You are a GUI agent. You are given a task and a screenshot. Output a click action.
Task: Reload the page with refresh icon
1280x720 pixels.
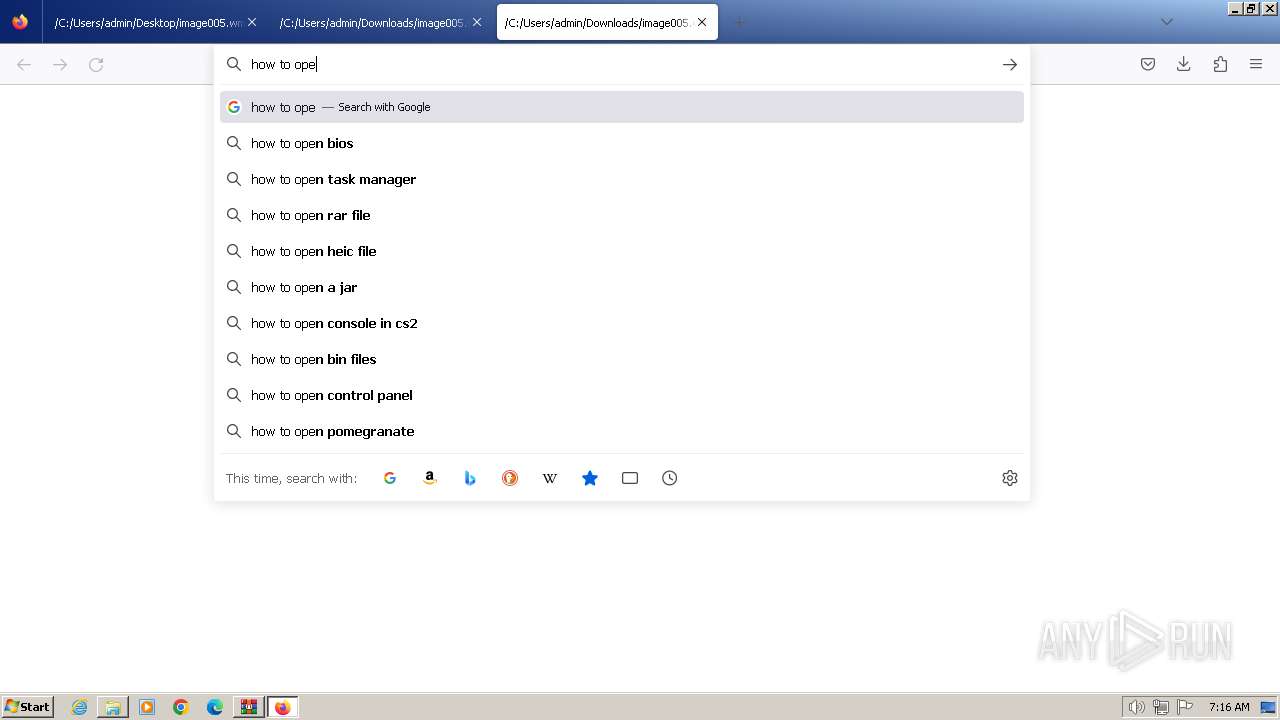(x=96, y=64)
